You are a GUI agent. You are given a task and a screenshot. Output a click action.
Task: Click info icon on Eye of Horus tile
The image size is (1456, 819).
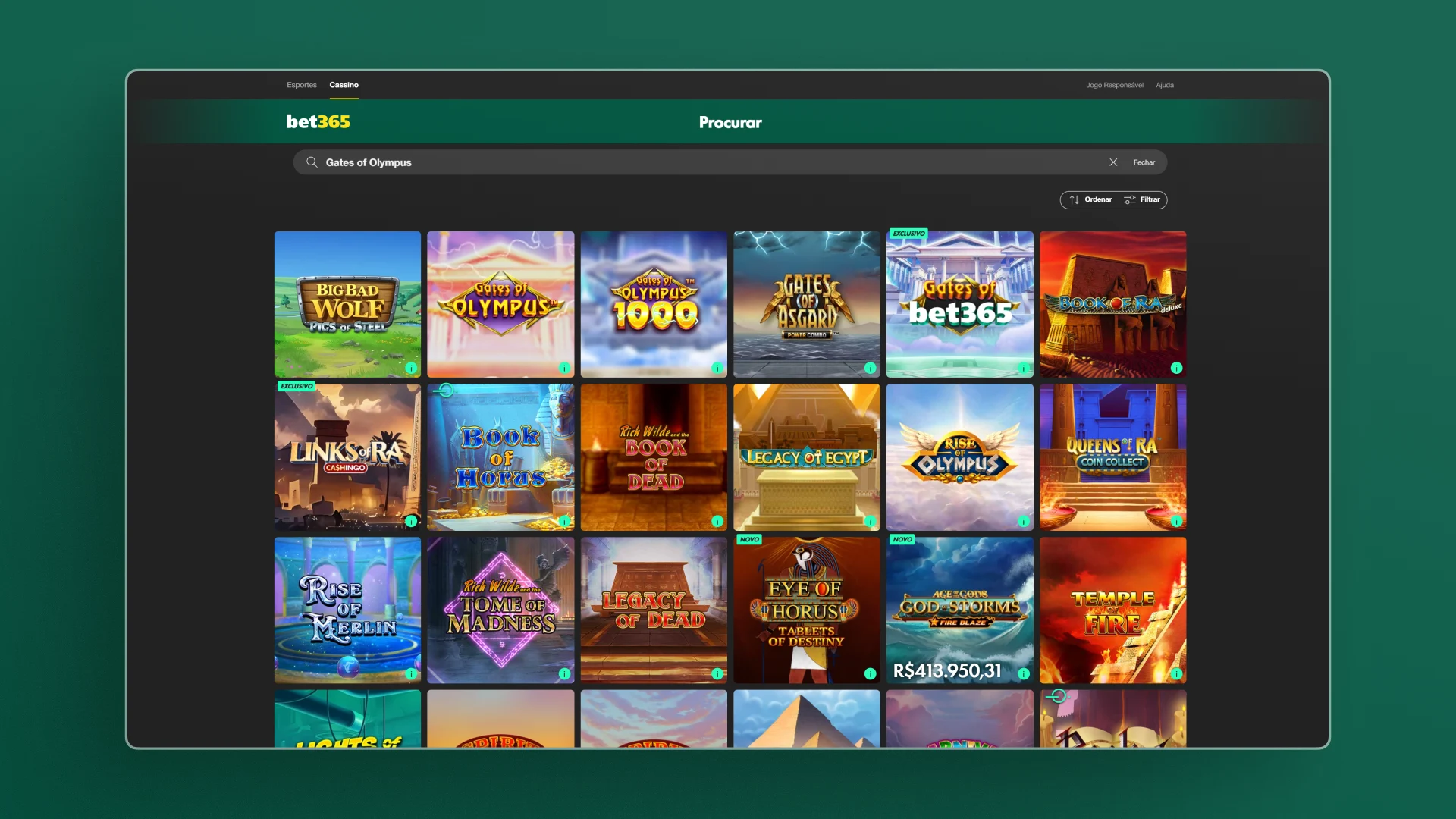click(870, 673)
